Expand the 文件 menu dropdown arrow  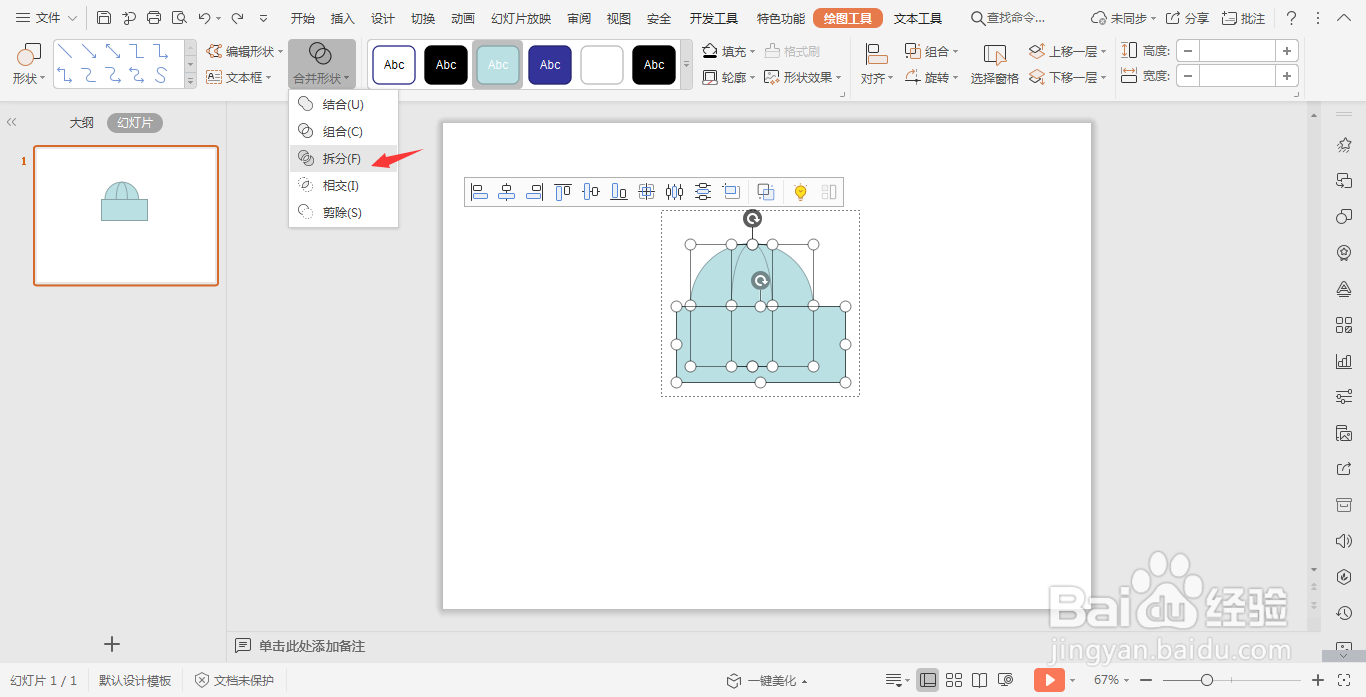tap(72, 18)
